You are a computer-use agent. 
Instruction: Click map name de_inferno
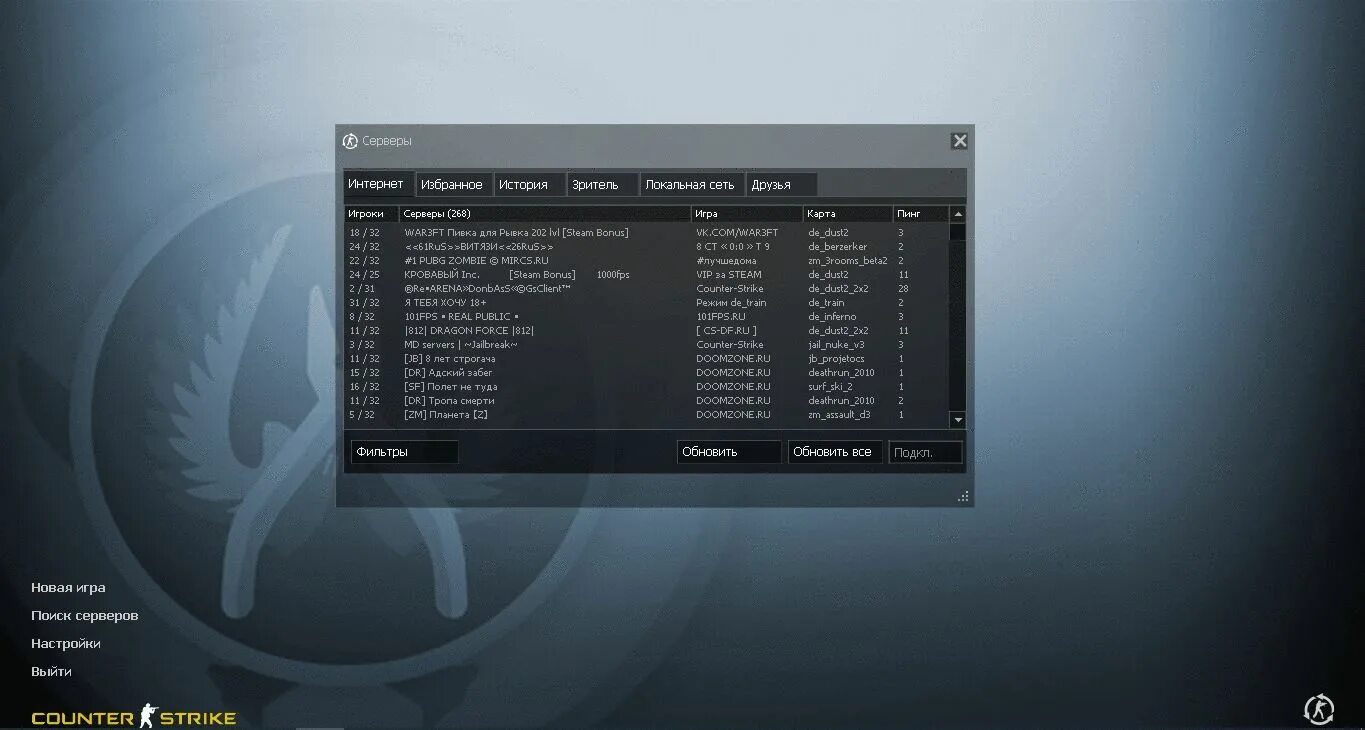pos(832,317)
